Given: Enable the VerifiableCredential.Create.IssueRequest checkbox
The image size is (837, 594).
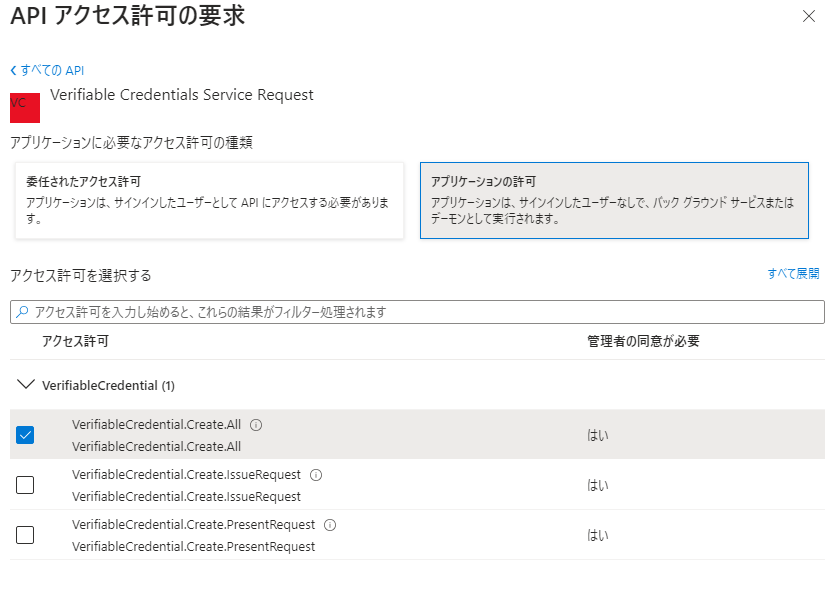Looking at the screenshot, I should click(25, 485).
